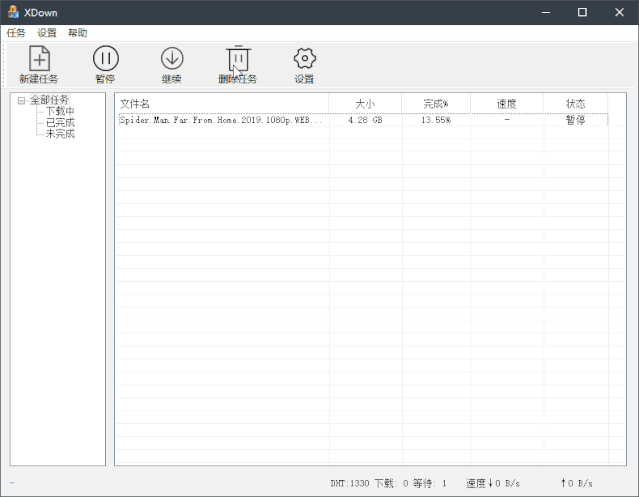Select 全部任务 in the task tree

[50, 100]
